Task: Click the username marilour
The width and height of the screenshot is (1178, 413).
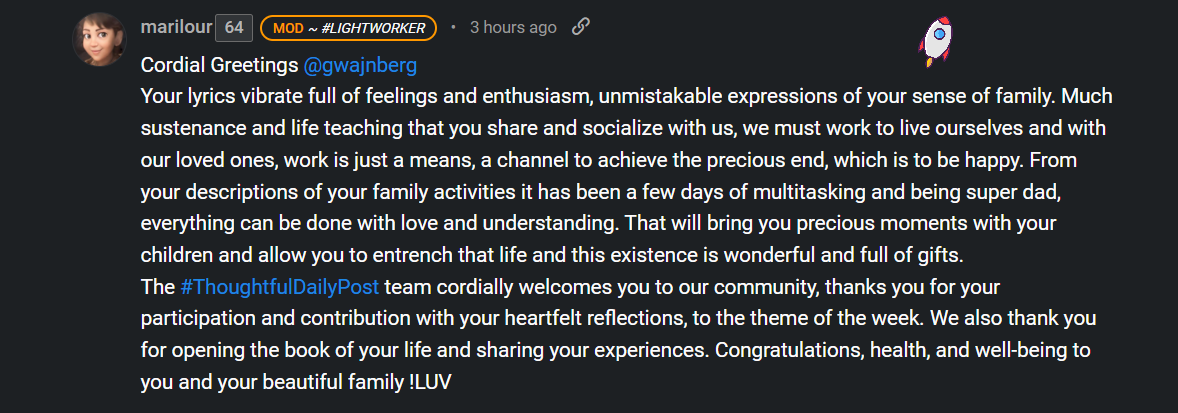Action: coord(175,28)
